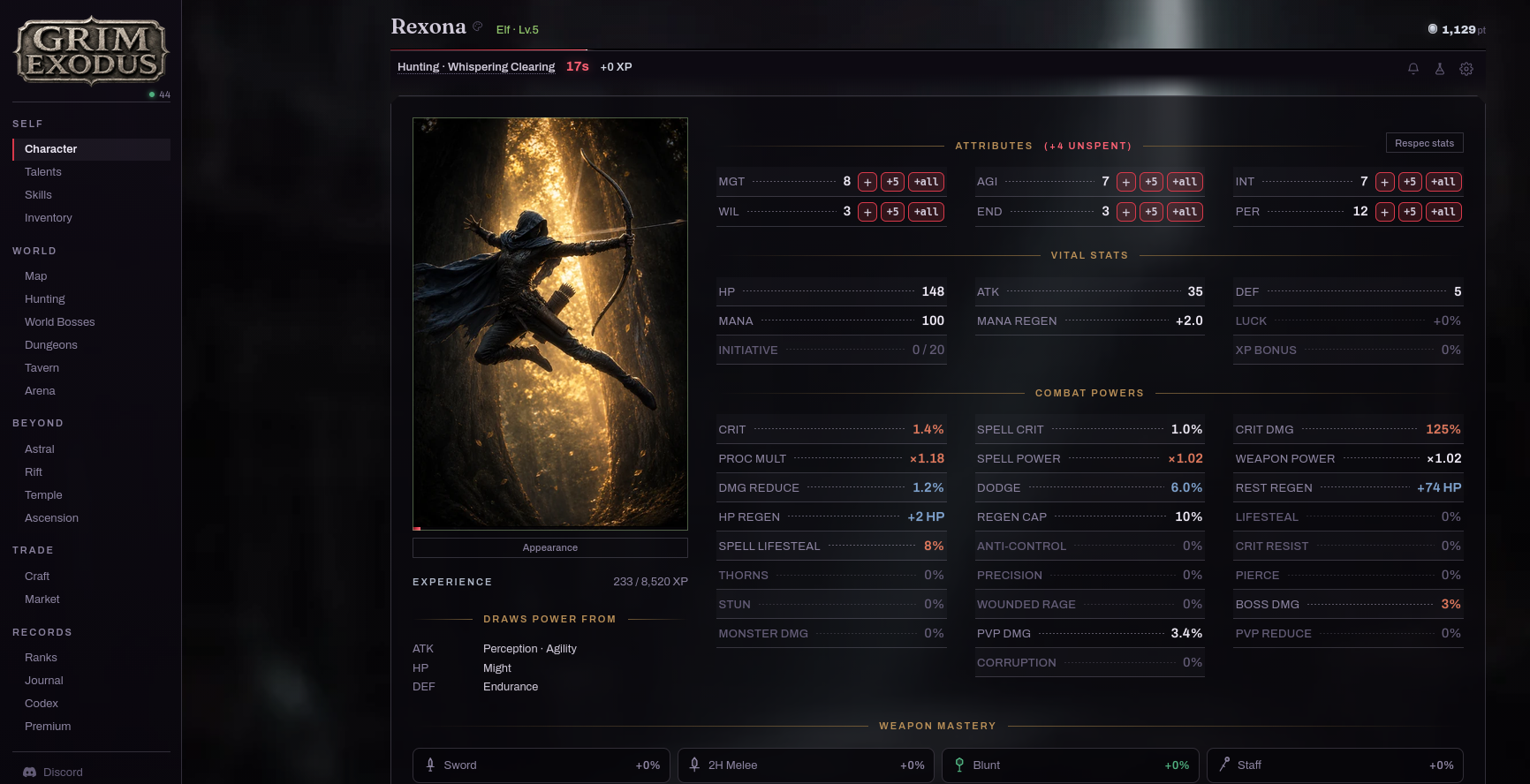Put all unspent points into MGT
The height and width of the screenshot is (784, 1530).
[x=926, y=182]
